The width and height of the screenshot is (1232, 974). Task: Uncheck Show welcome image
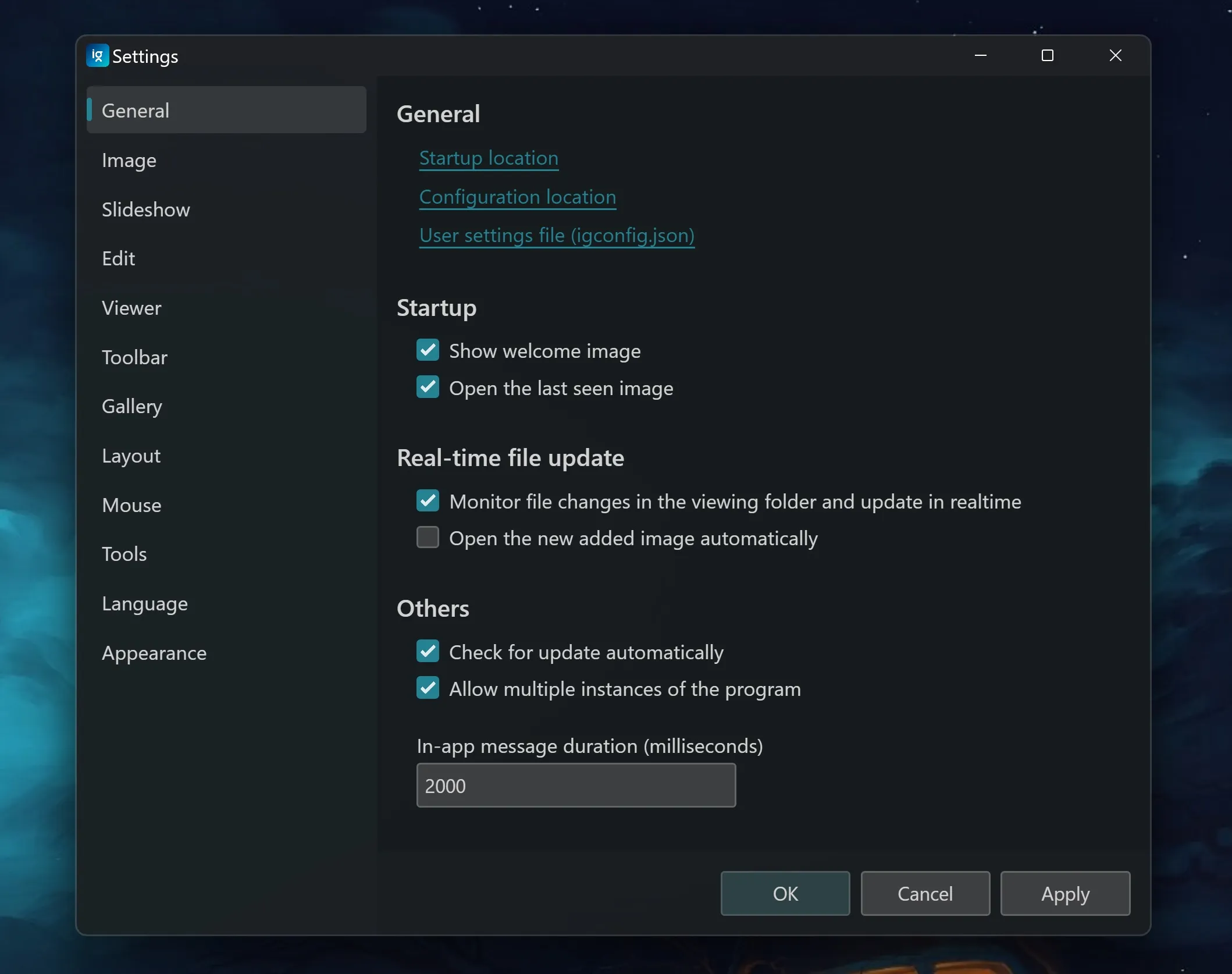[x=428, y=350]
